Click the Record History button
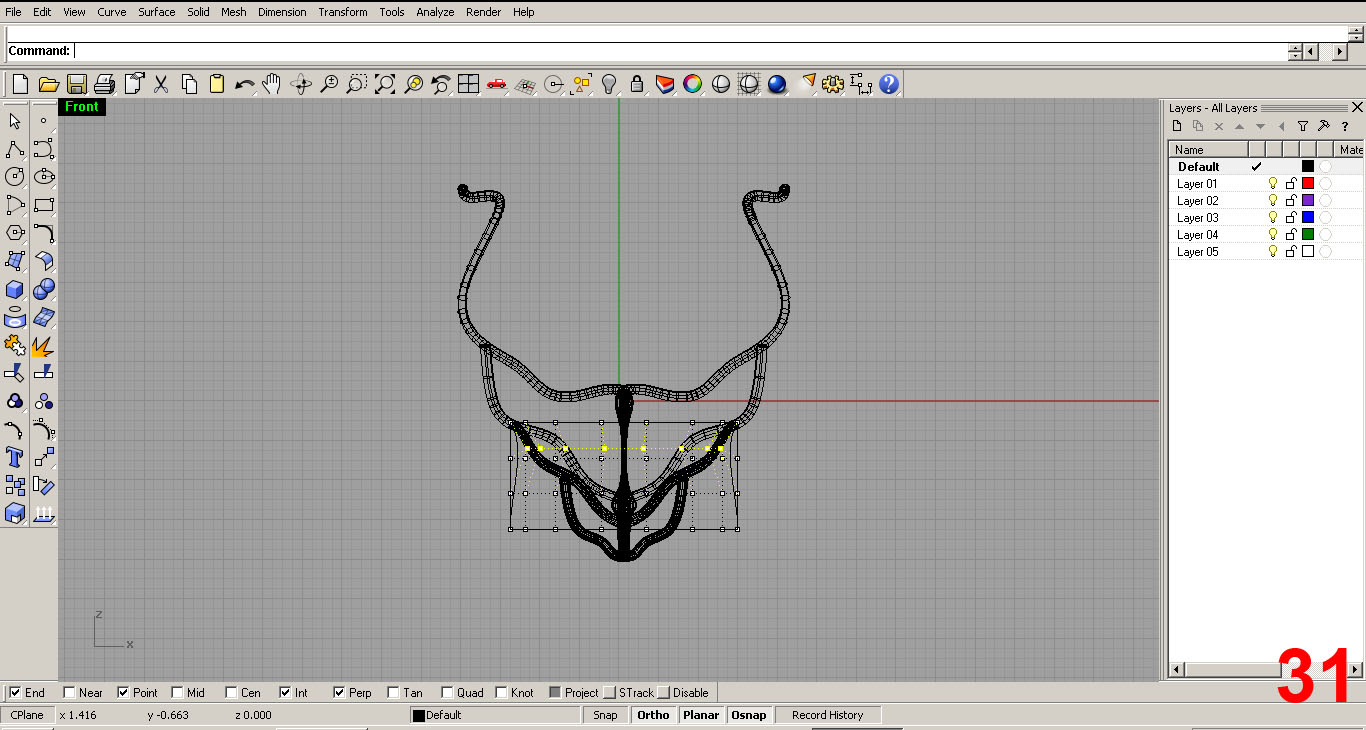 click(x=827, y=715)
